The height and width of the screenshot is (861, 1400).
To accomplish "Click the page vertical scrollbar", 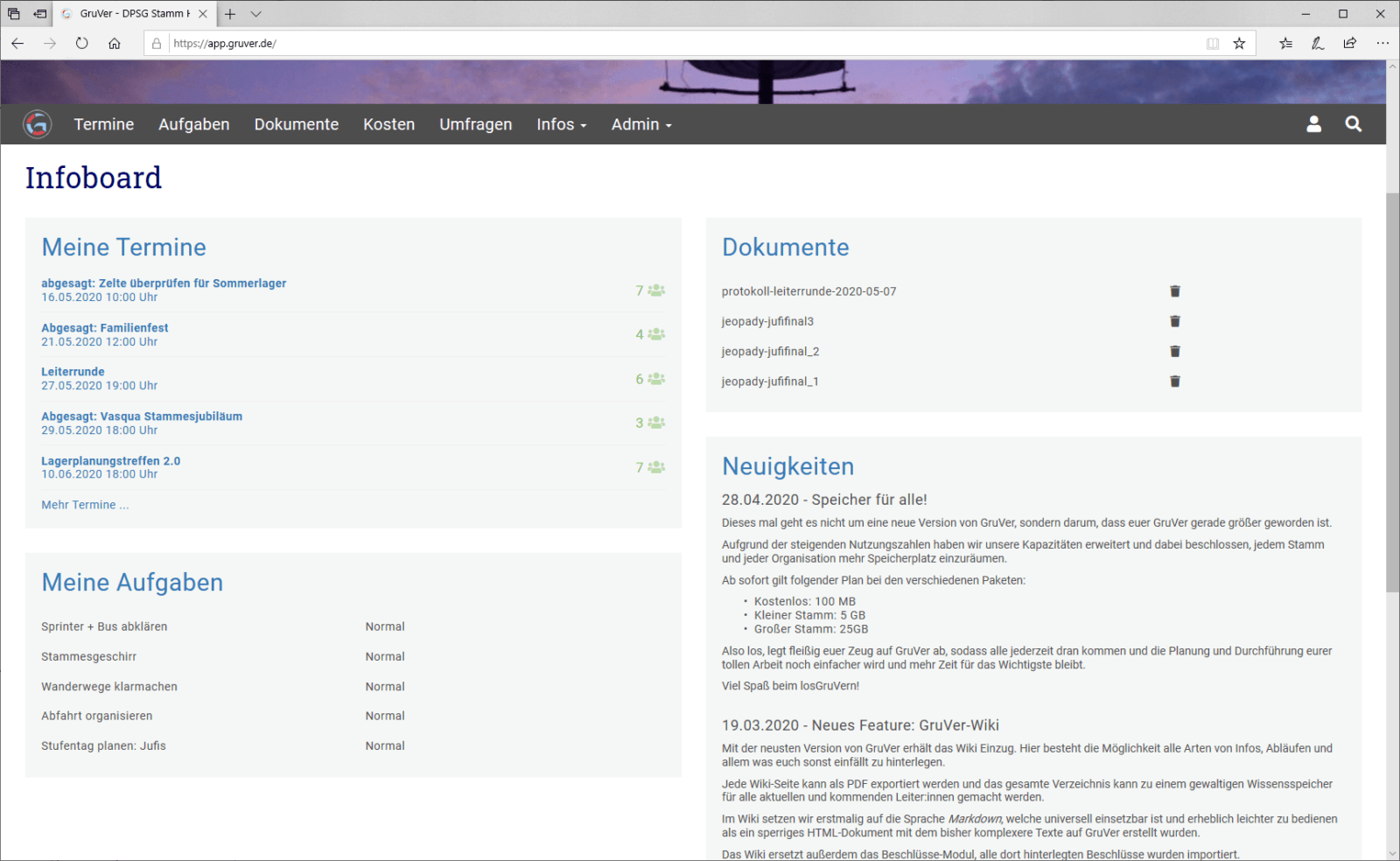I will [x=1392, y=392].
